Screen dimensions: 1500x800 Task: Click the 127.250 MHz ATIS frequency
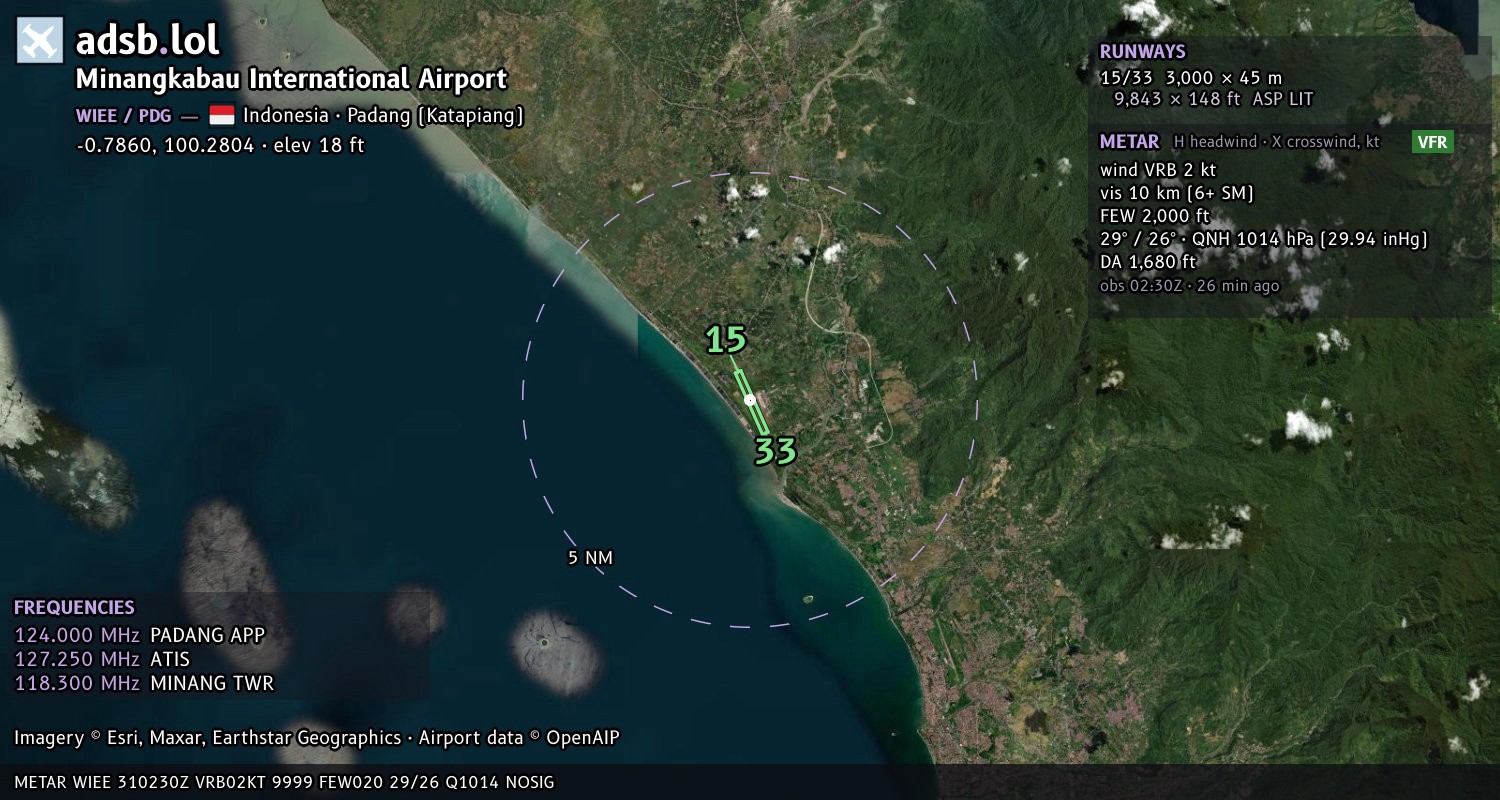[x=102, y=659]
